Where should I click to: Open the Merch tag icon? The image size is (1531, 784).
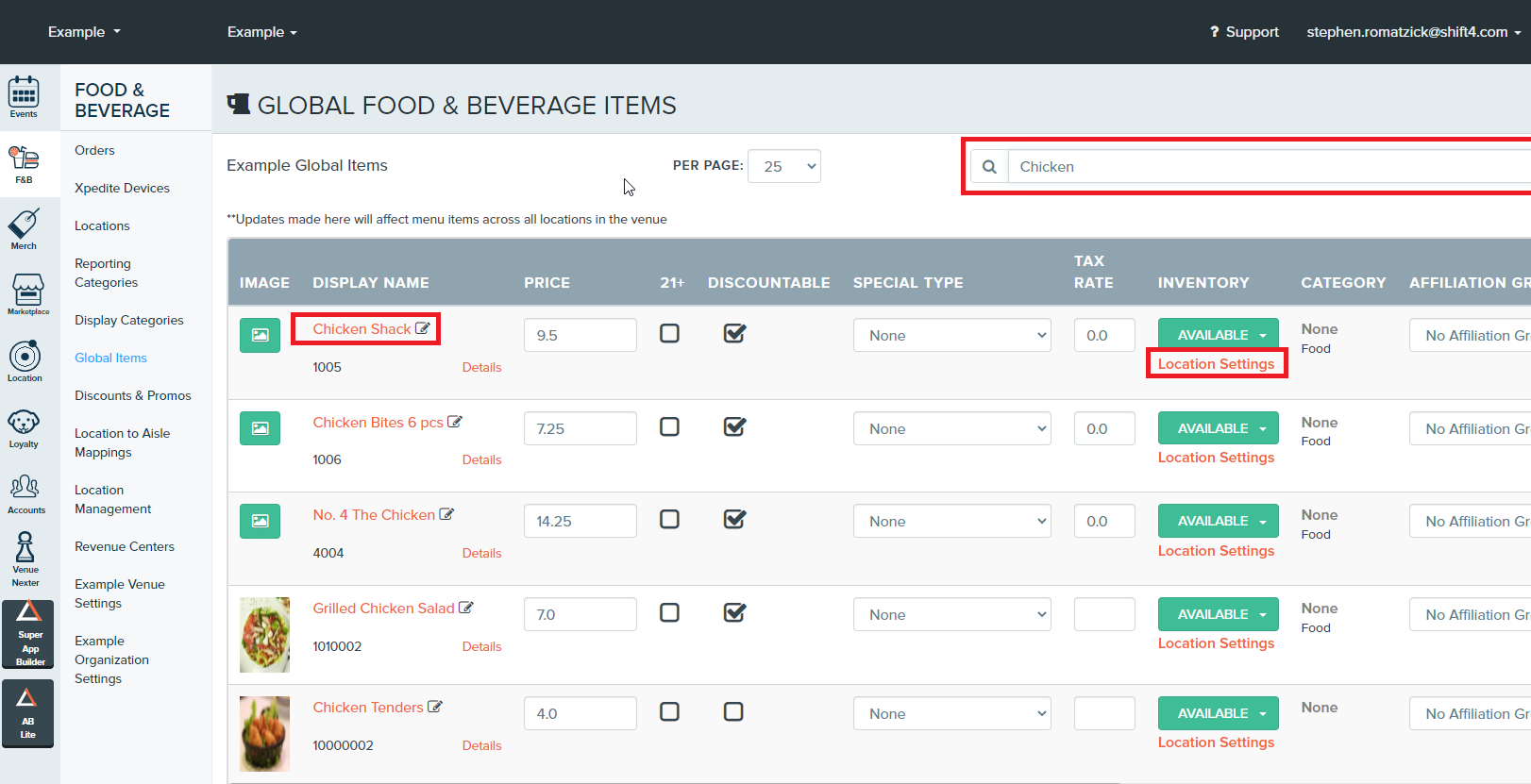click(24, 230)
